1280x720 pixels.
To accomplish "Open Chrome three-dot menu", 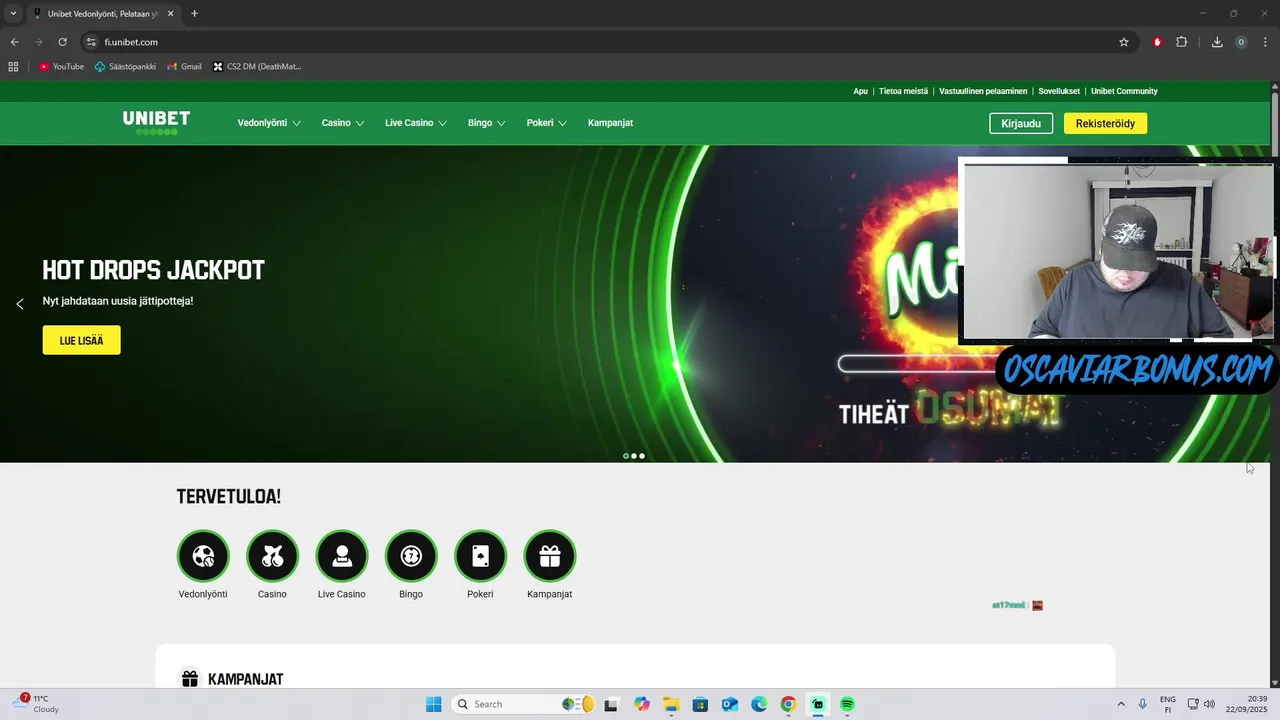I will pos(1265,42).
